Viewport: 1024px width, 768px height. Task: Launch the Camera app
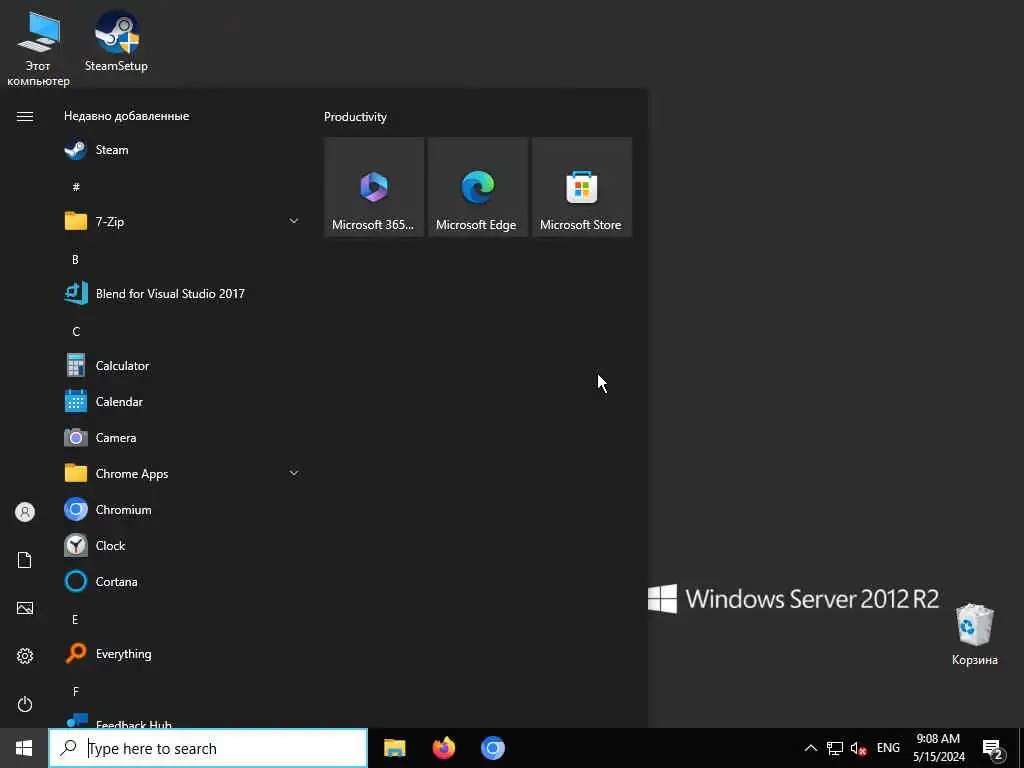pyautogui.click(x=182, y=438)
